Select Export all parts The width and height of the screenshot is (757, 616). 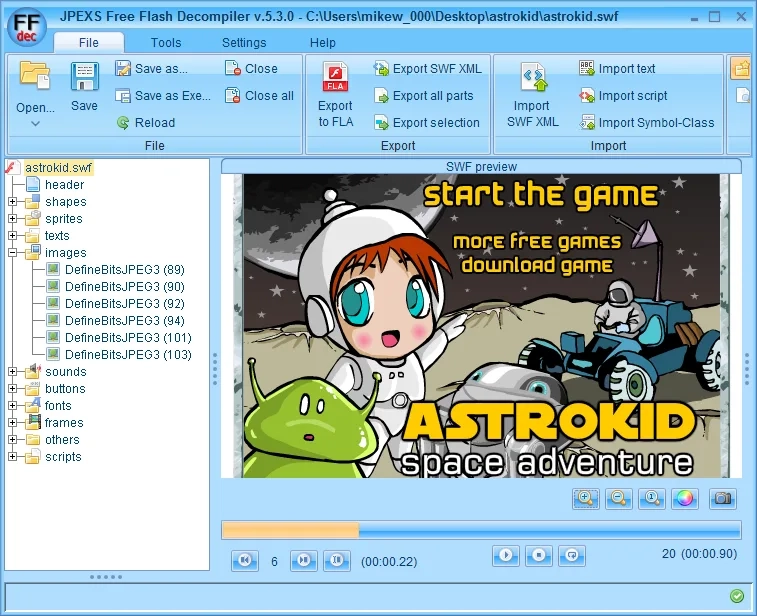424,96
